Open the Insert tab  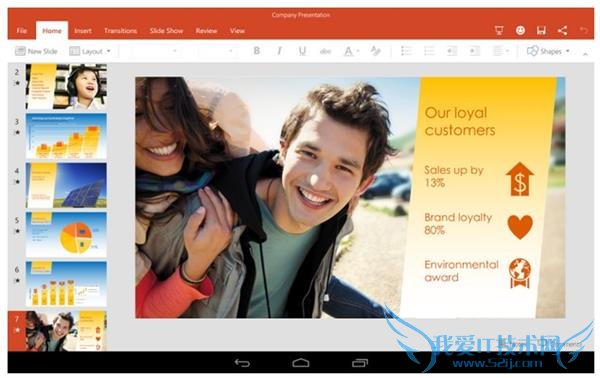coord(83,31)
